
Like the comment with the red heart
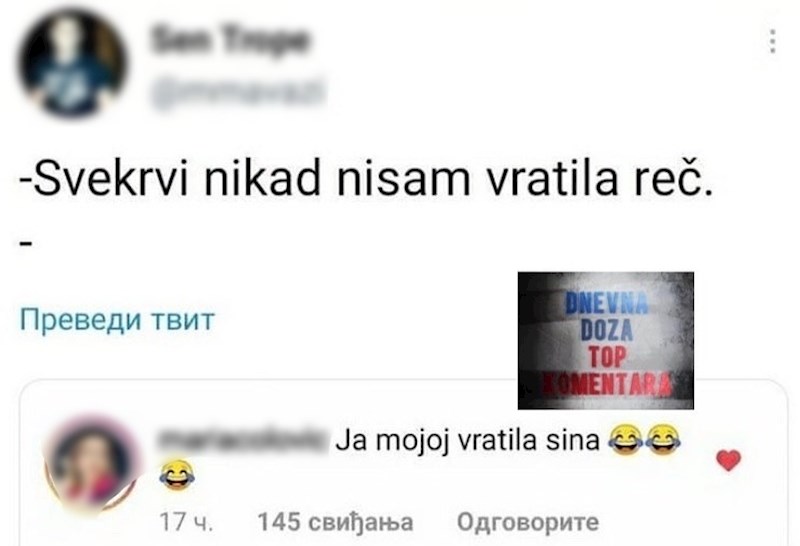(x=729, y=460)
